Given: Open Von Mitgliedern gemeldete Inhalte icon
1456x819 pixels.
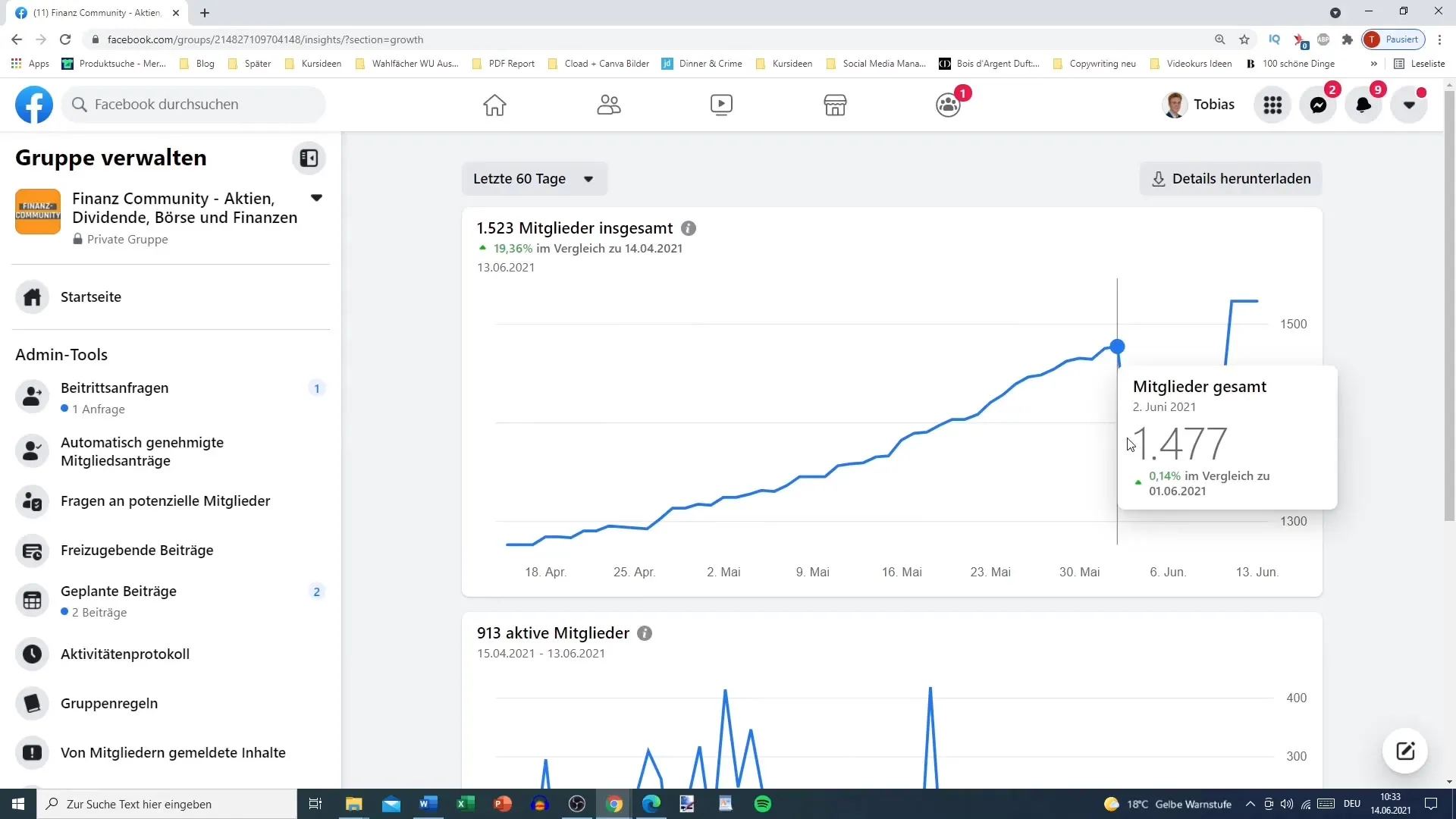Looking at the screenshot, I should 32,752.
